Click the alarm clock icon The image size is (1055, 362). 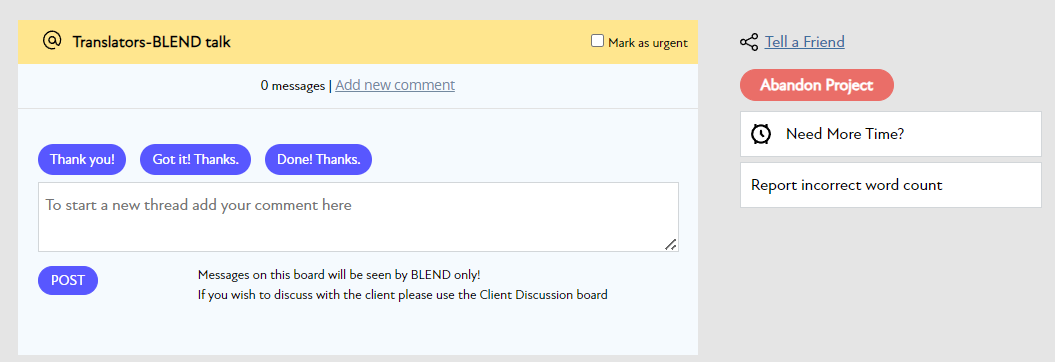pyautogui.click(x=761, y=134)
